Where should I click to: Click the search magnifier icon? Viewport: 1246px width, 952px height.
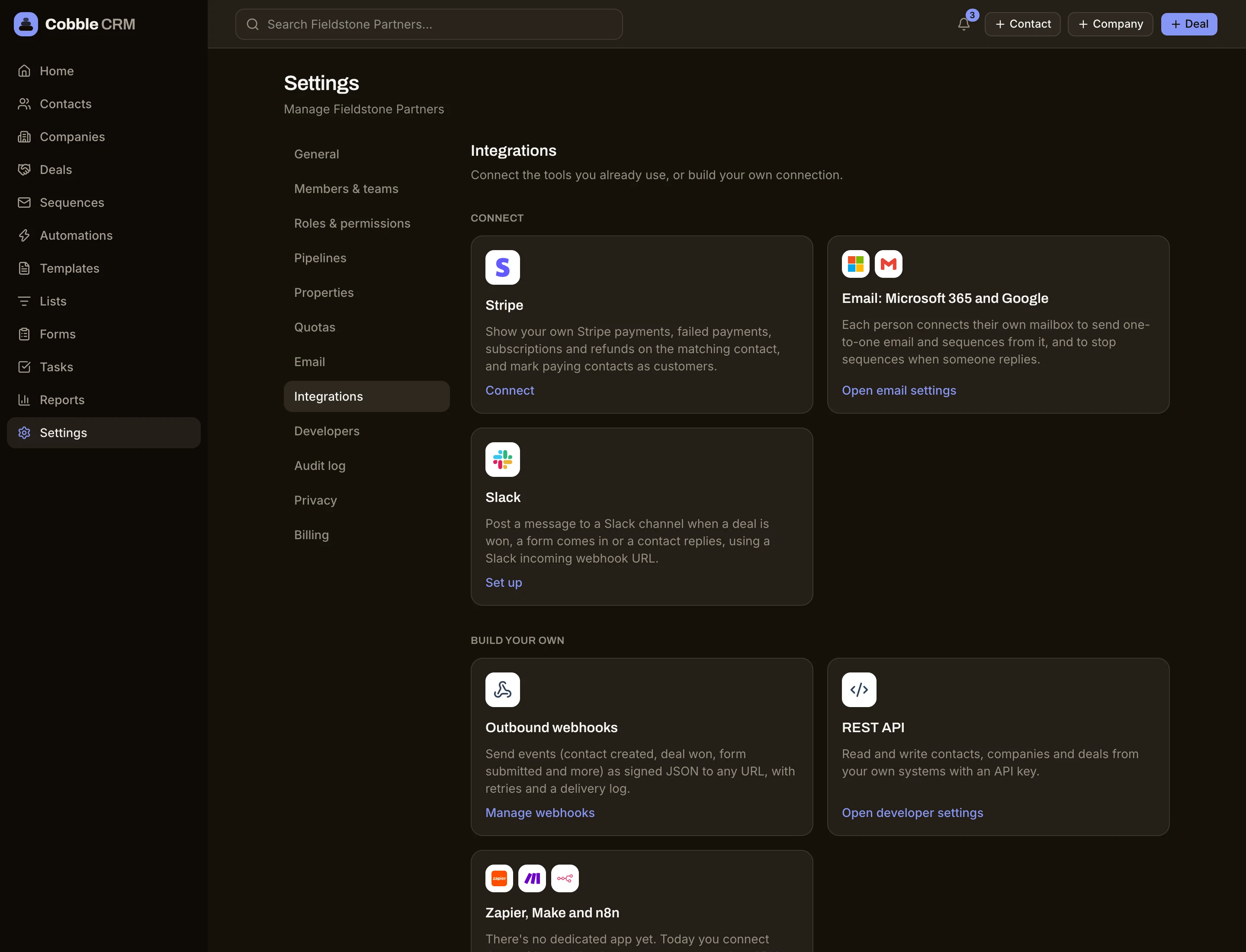[x=253, y=24]
